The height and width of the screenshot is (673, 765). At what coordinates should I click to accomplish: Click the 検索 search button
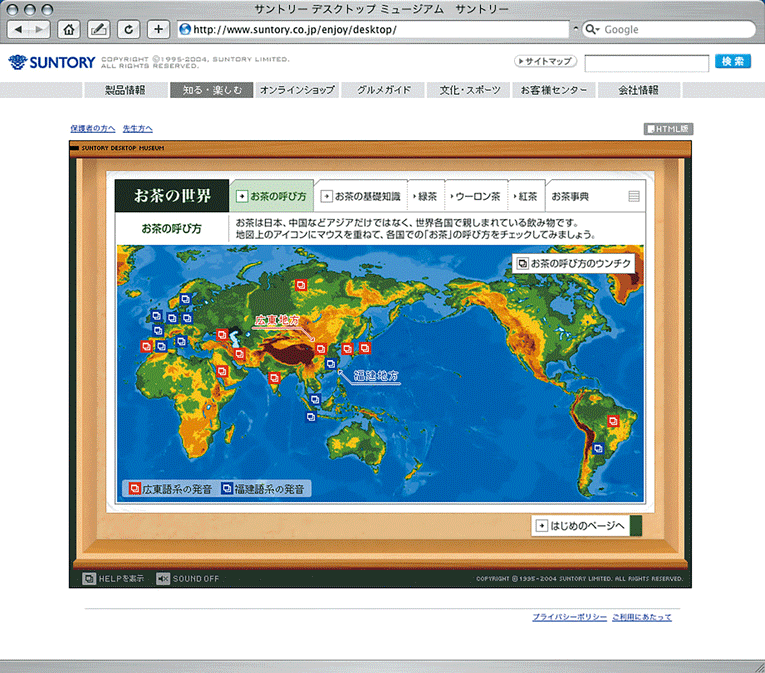pos(732,62)
